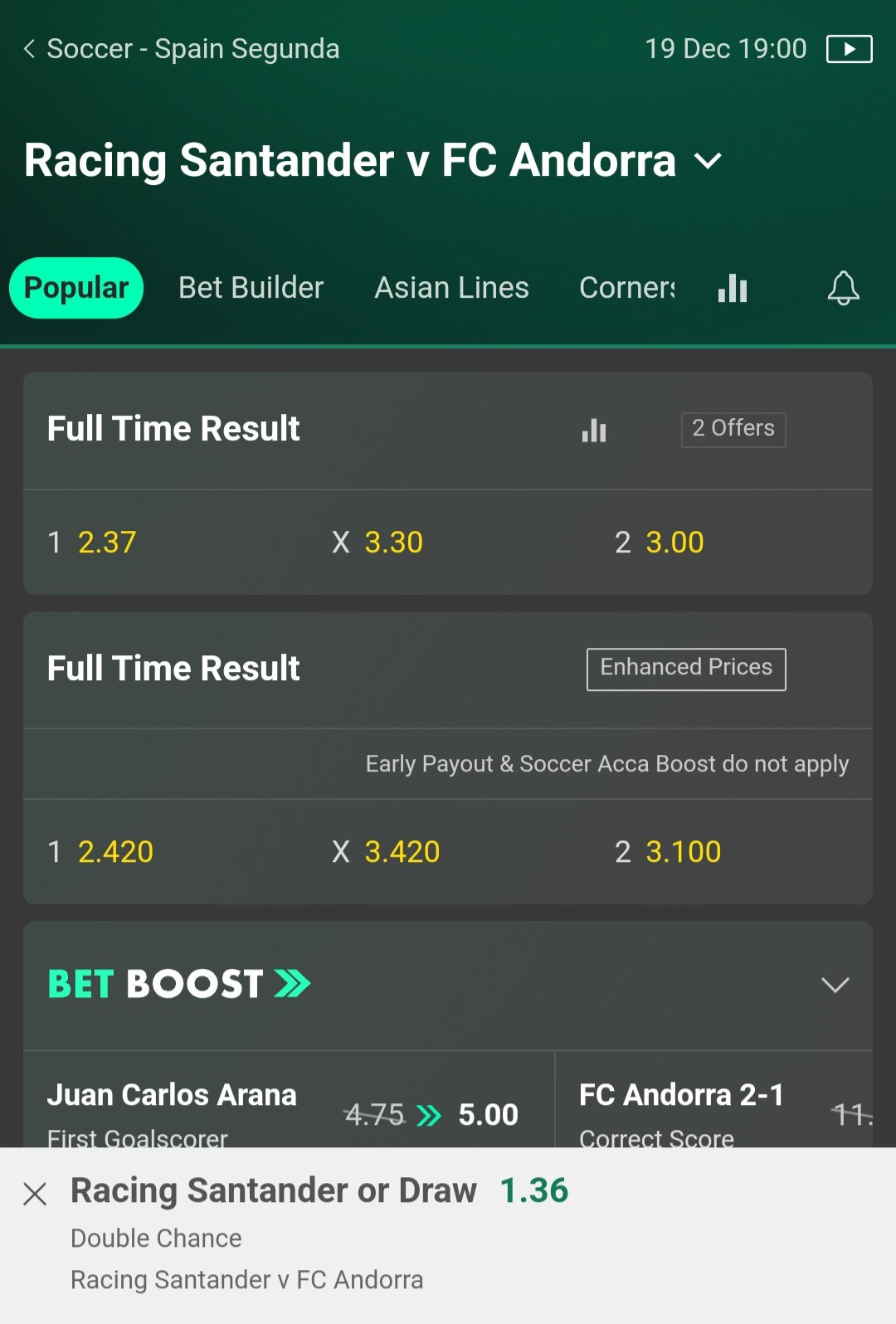Screen dimensions: 896x1324
Task: Expand the Racing Santander v FC Andorra match selector
Action: 708,160
